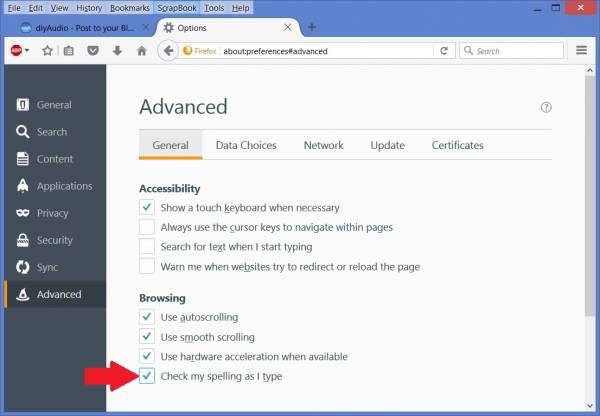This screenshot has height=416, width=600.
Task: Show bookmarks list icon in toolbar
Action: (69, 51)
